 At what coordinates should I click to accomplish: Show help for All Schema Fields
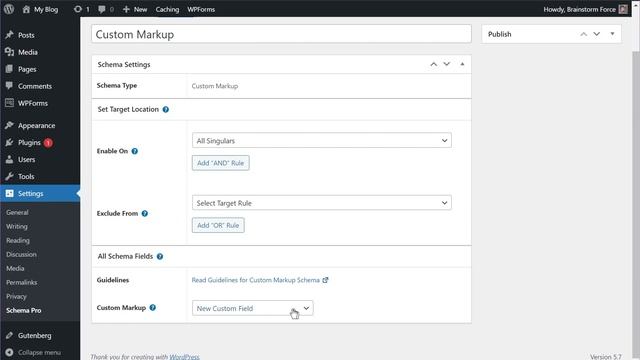(160, 256)
